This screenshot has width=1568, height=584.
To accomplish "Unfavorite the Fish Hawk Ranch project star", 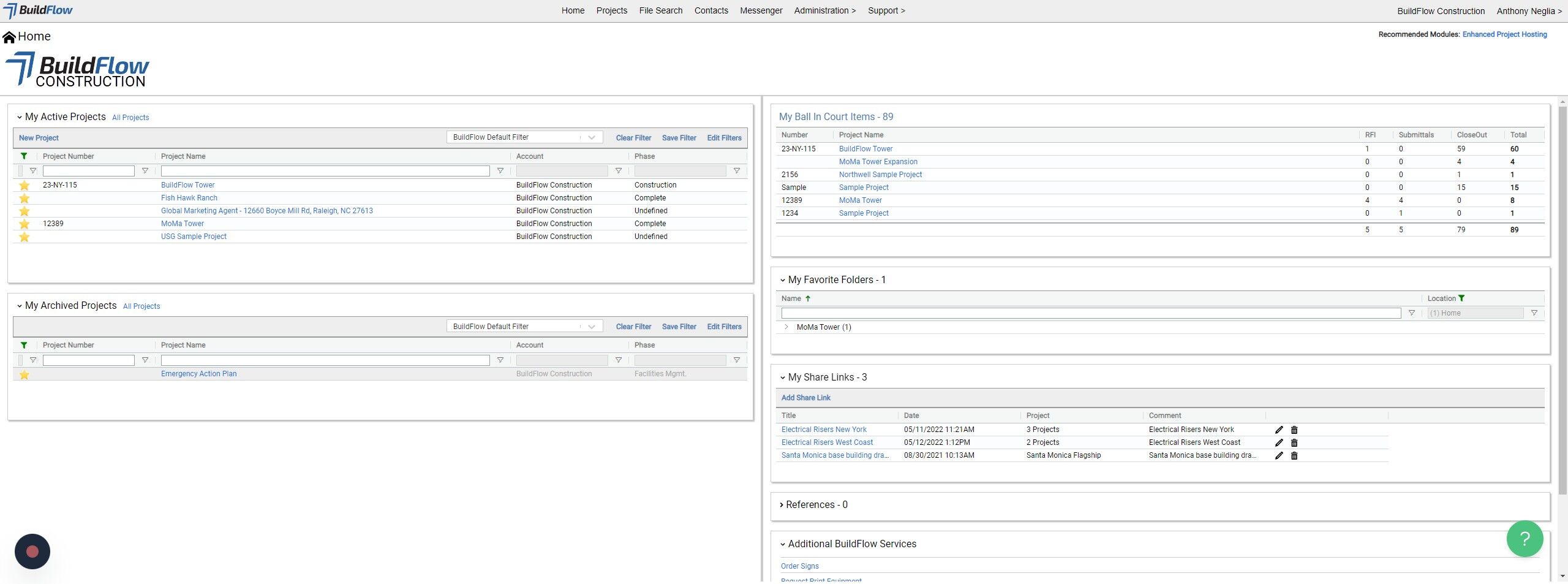I will click(24, 198).
